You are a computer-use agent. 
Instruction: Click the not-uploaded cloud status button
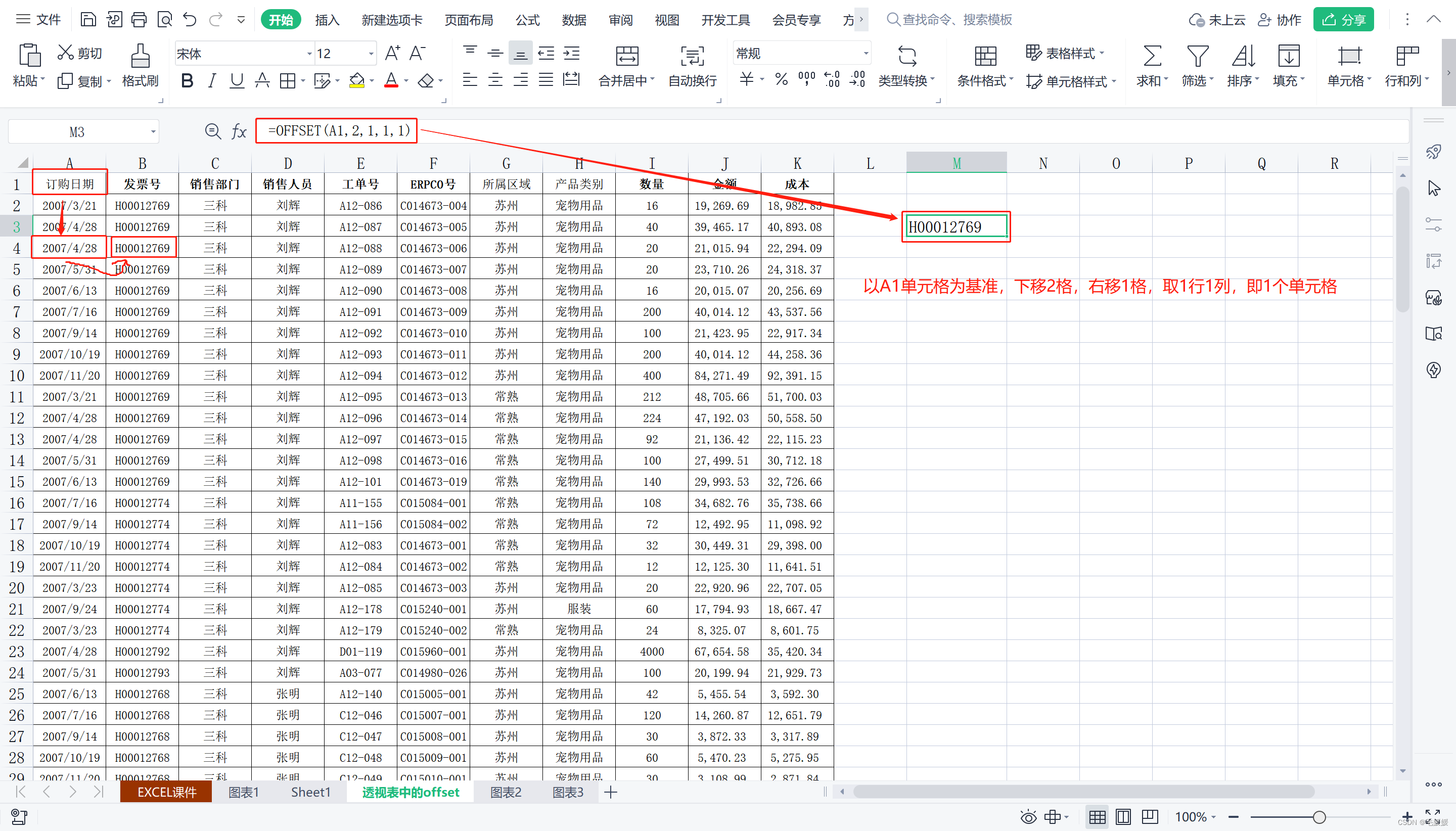point(1217,20)
